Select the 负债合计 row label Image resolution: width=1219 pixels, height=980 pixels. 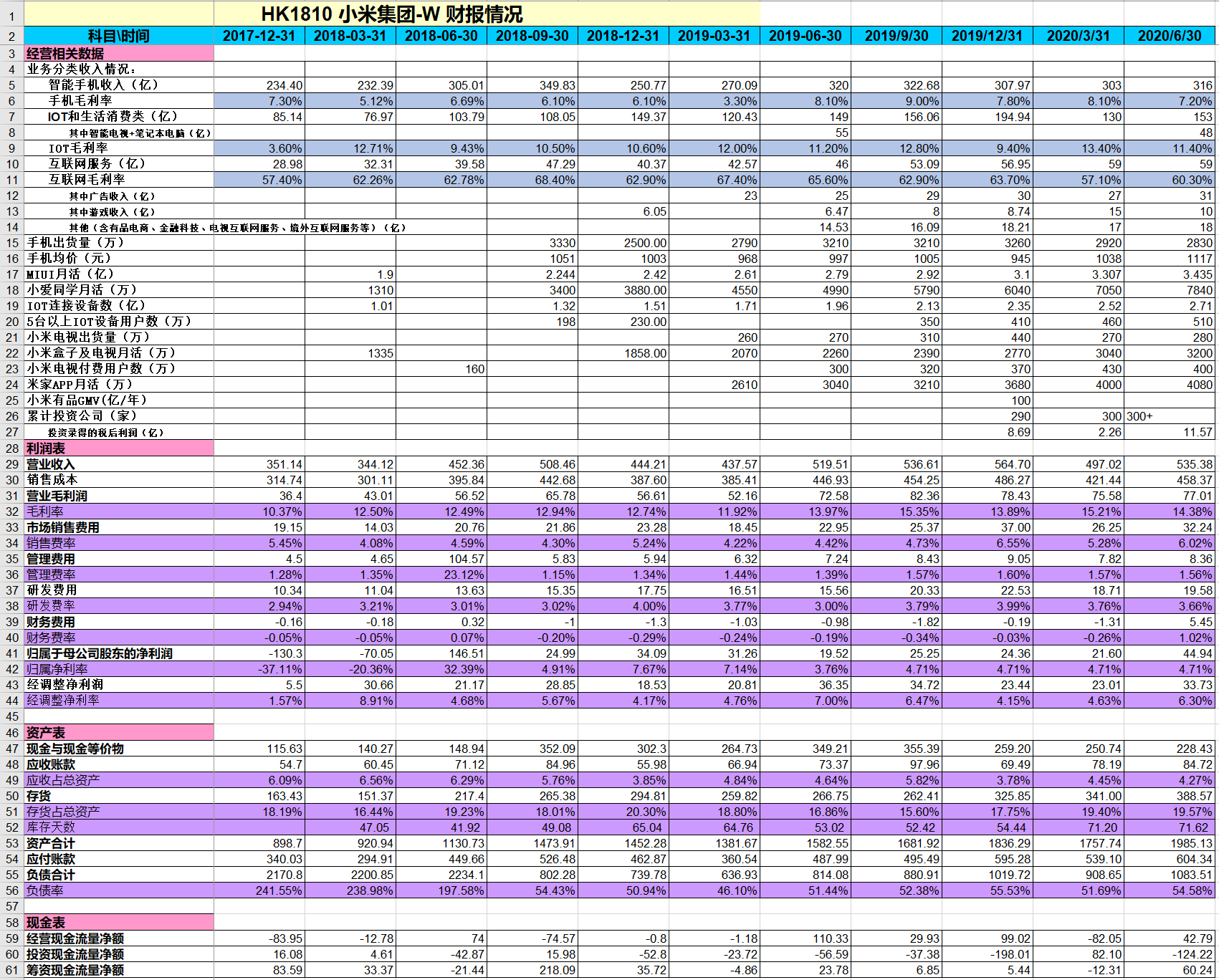click(119, 875)
